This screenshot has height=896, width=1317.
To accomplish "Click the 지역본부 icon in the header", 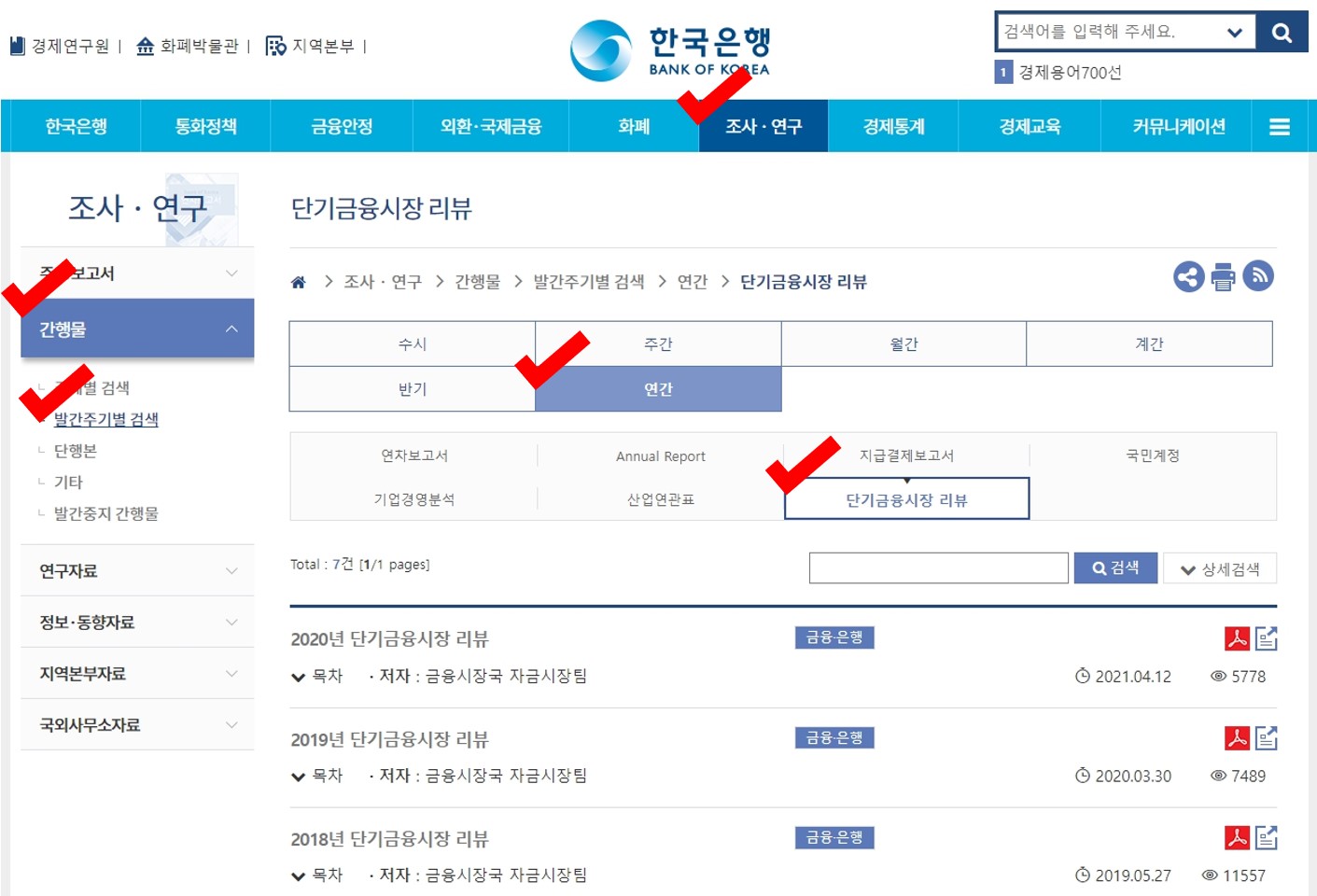I will click(273, 46).
